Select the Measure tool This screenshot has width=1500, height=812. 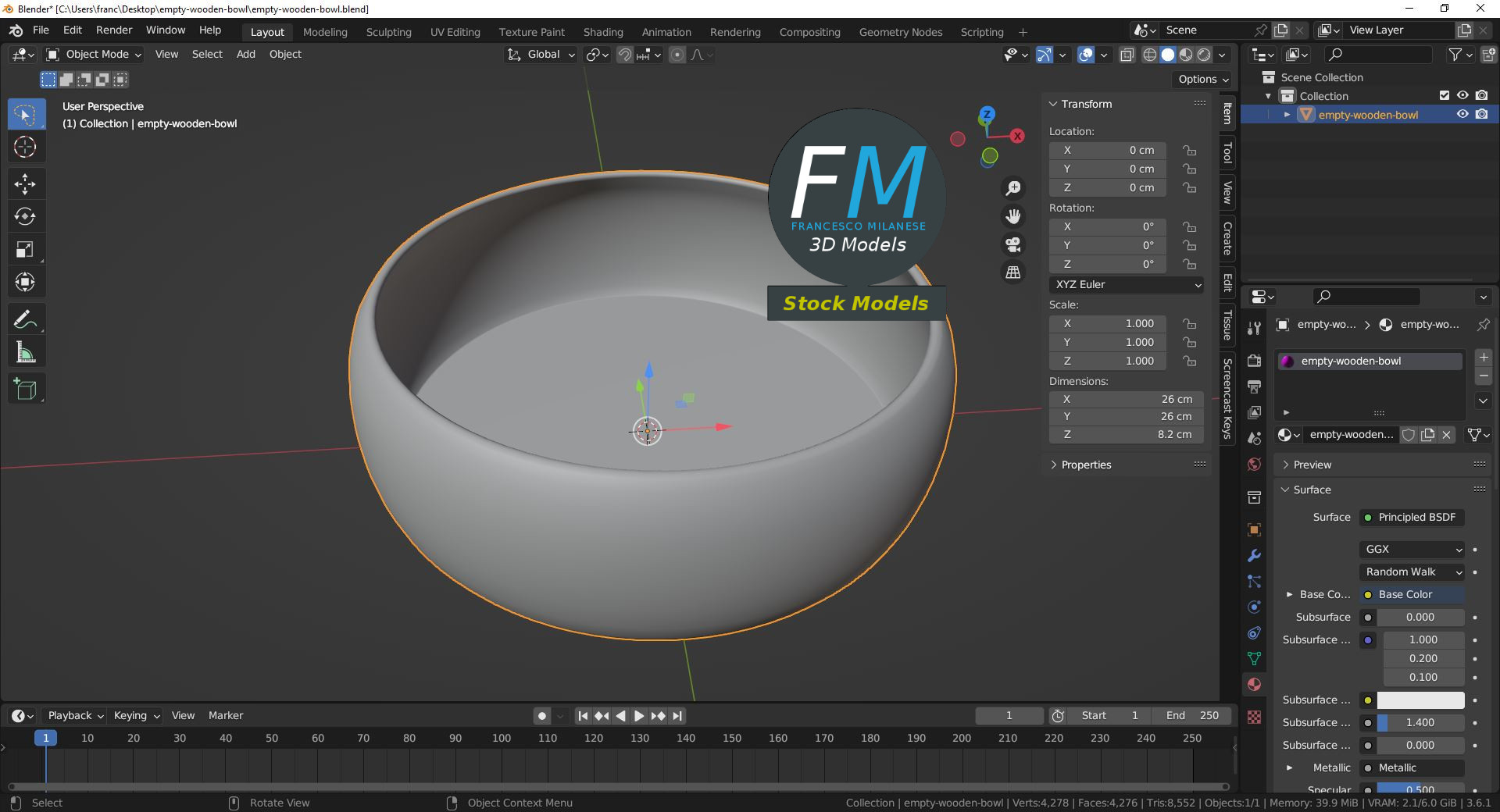tap(25, 353)
